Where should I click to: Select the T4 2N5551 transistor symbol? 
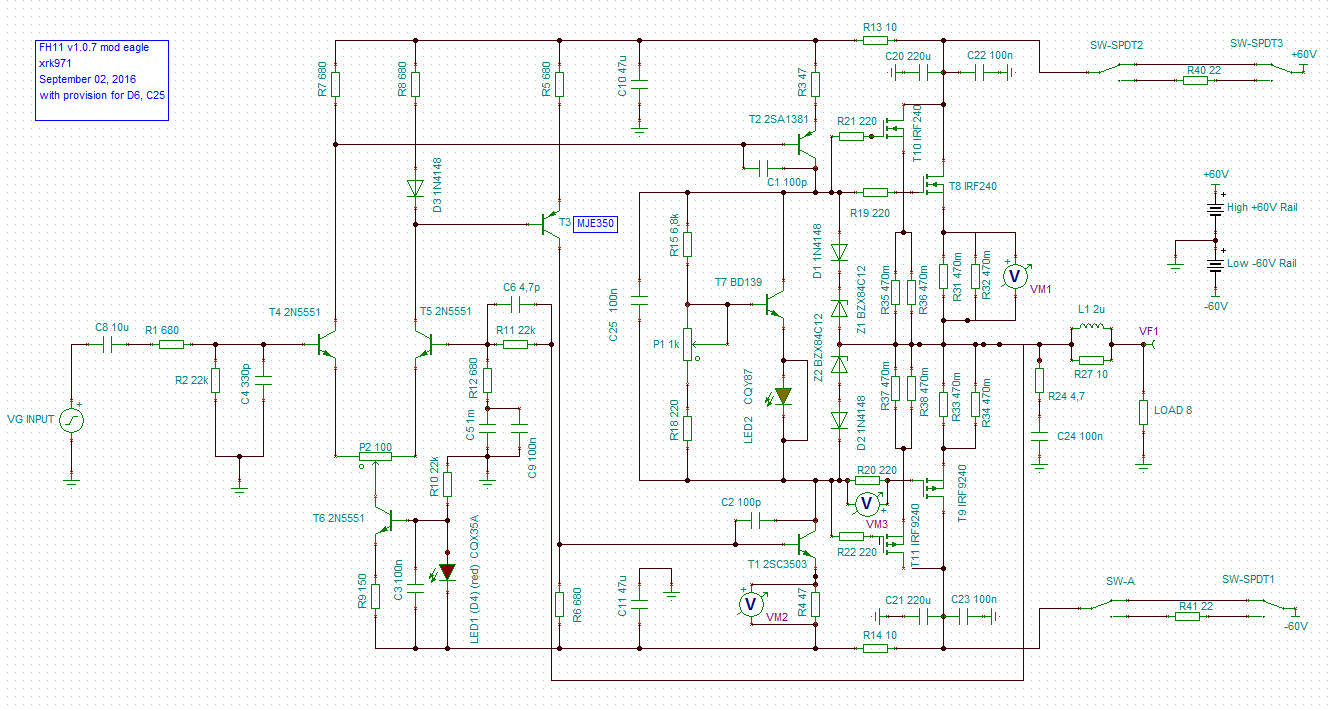pyautogui.click(x=327, y=345)
